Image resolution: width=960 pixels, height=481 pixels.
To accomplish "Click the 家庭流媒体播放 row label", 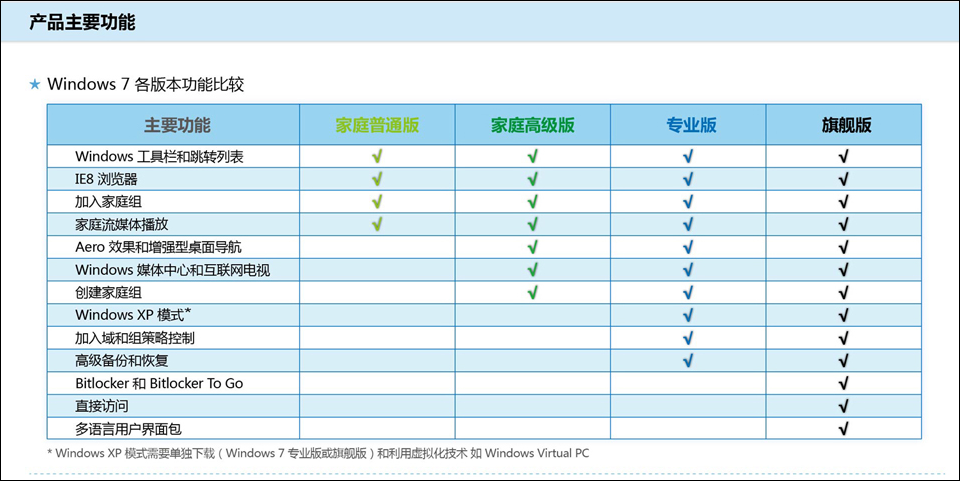I will (x=122, y=224).
